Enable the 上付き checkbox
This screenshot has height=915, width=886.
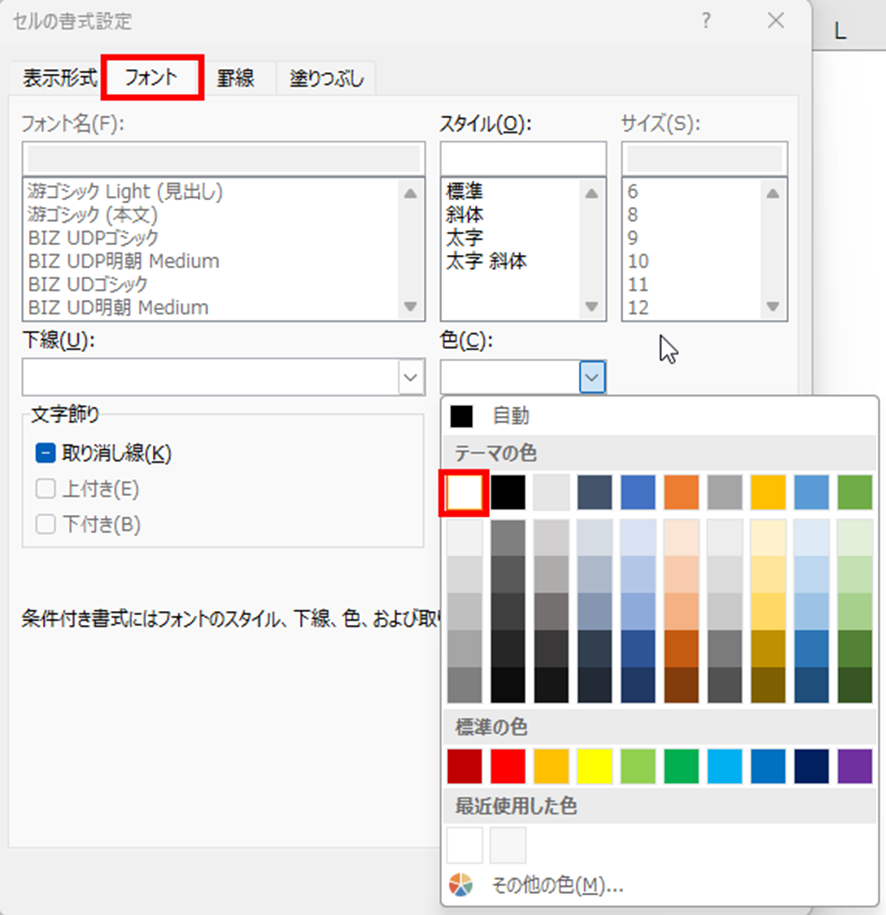[45, 489]
